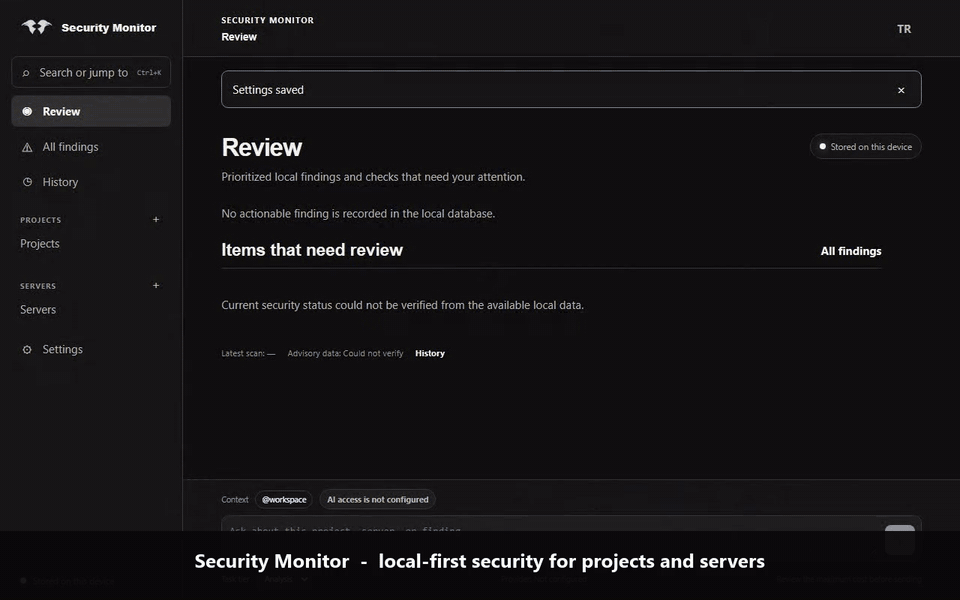Open the Review sidebar item
Viewport: 960px width, 600px height.
(91, 111)
